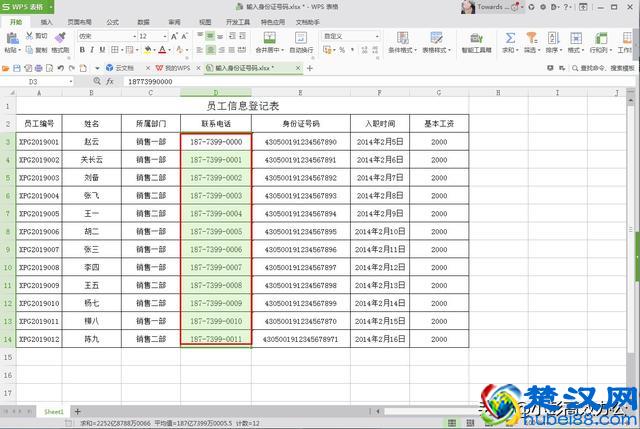Click the Save disk icon in quick toolbar

click(17, 68)
